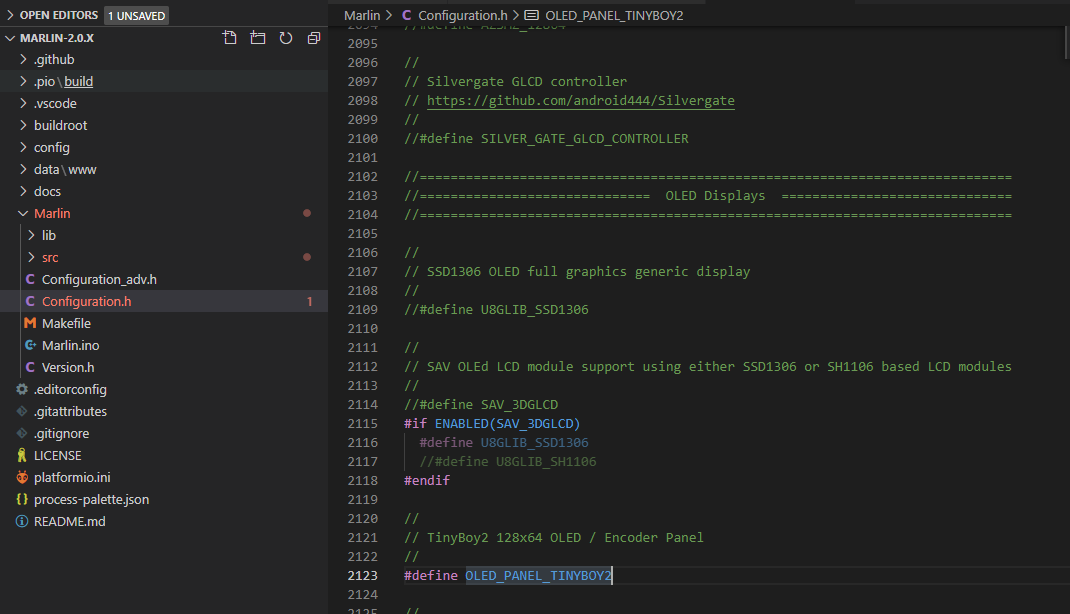Expand the .github folder

pyautogui.click(x=54, y=59)
